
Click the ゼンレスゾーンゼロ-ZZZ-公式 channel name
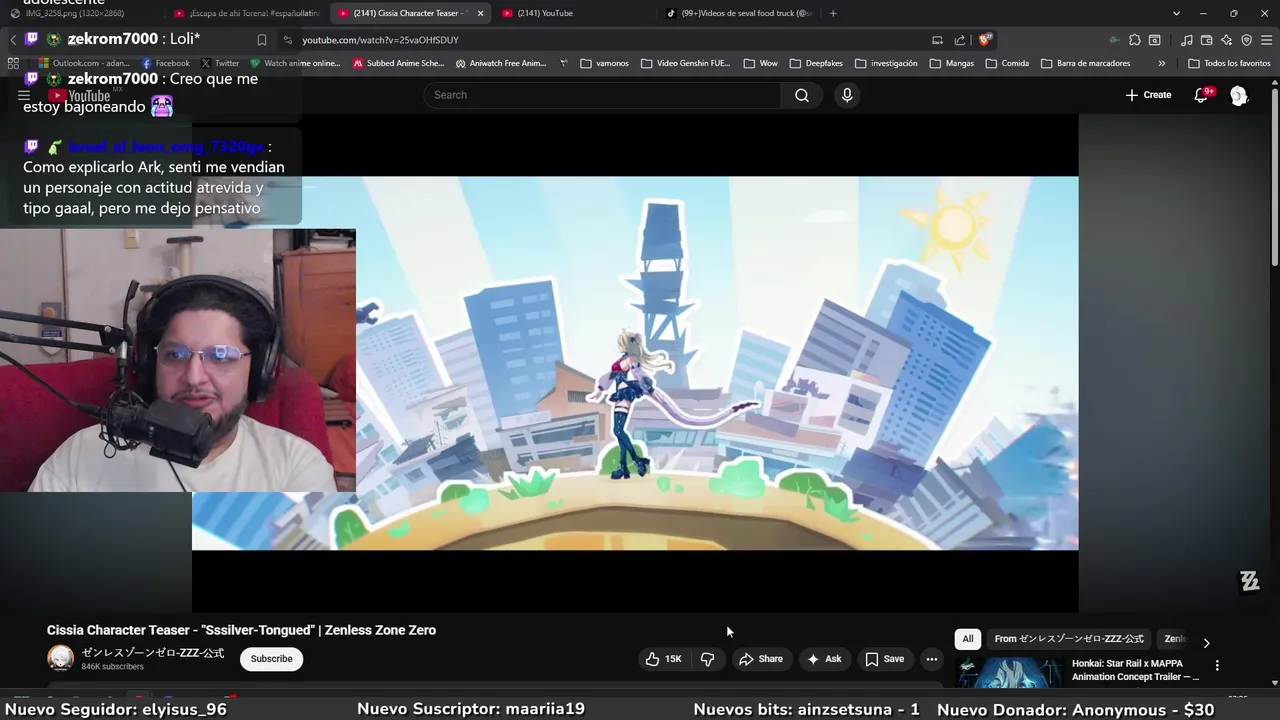pyautogui.click(x=153, y=653)
